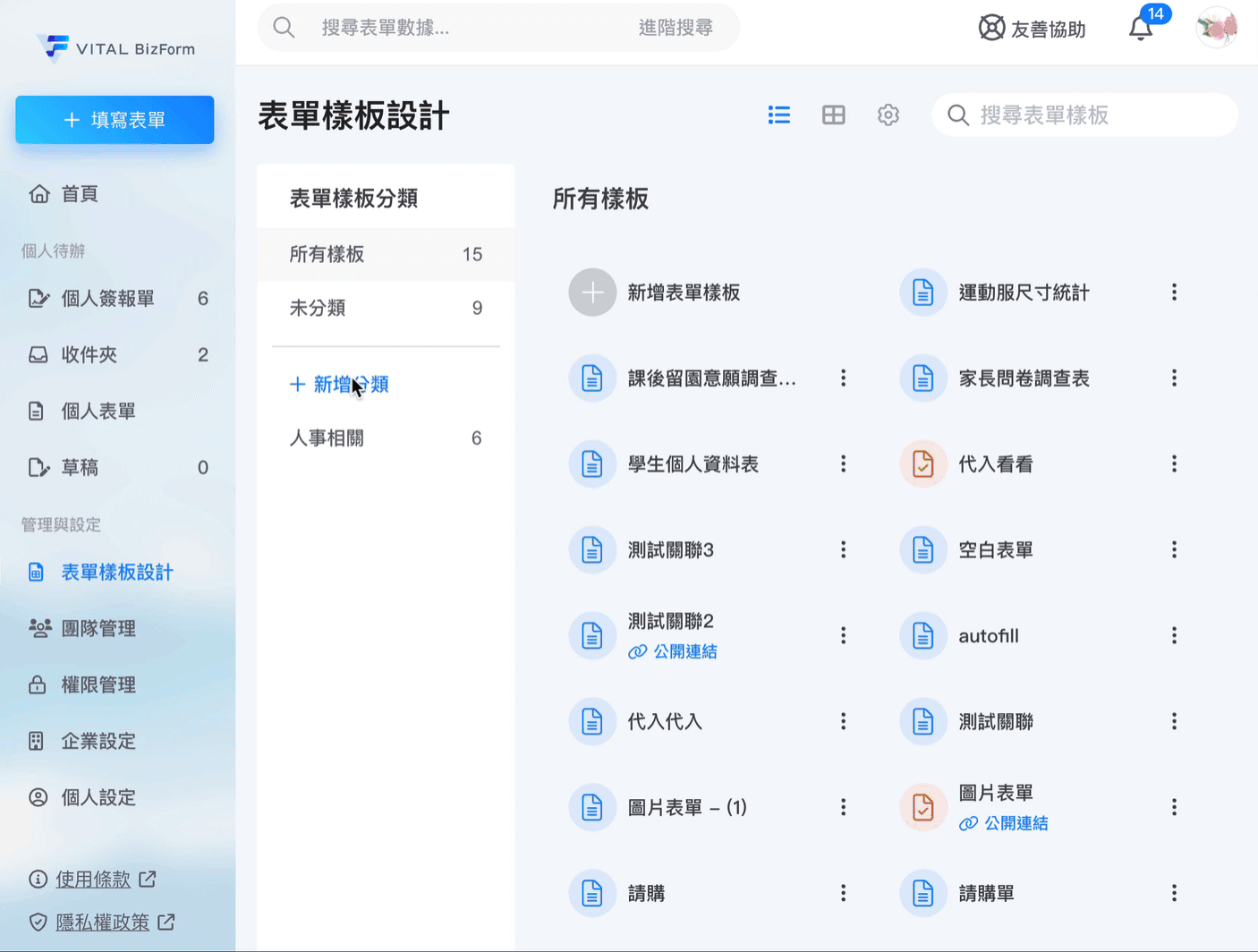Click the plus icon for 新增表單樣板

pyautogui.click(x=592, y=293)
